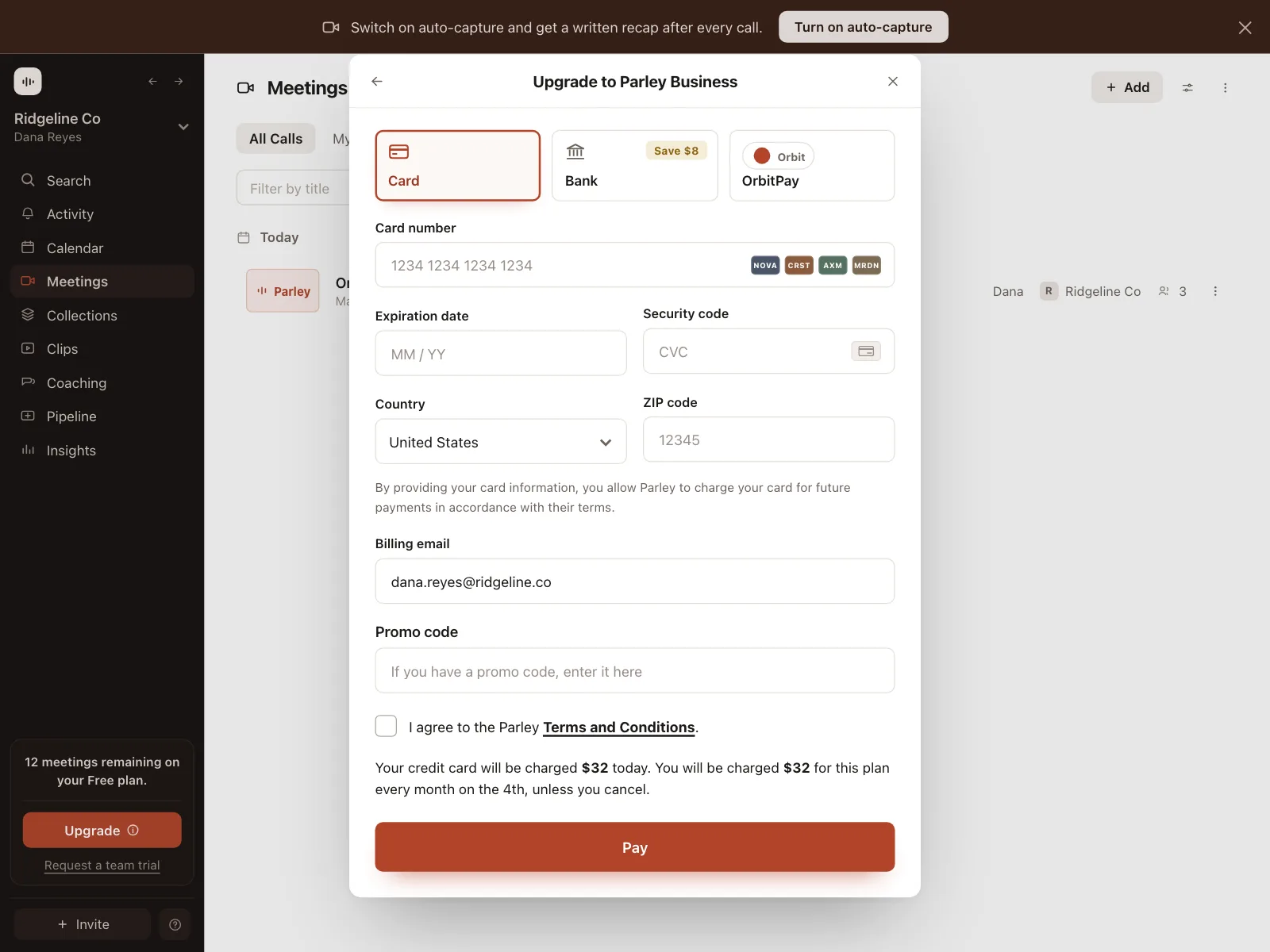Click the Pay button
This screenshot has width=1270, height=952.
tap(635, 847)
